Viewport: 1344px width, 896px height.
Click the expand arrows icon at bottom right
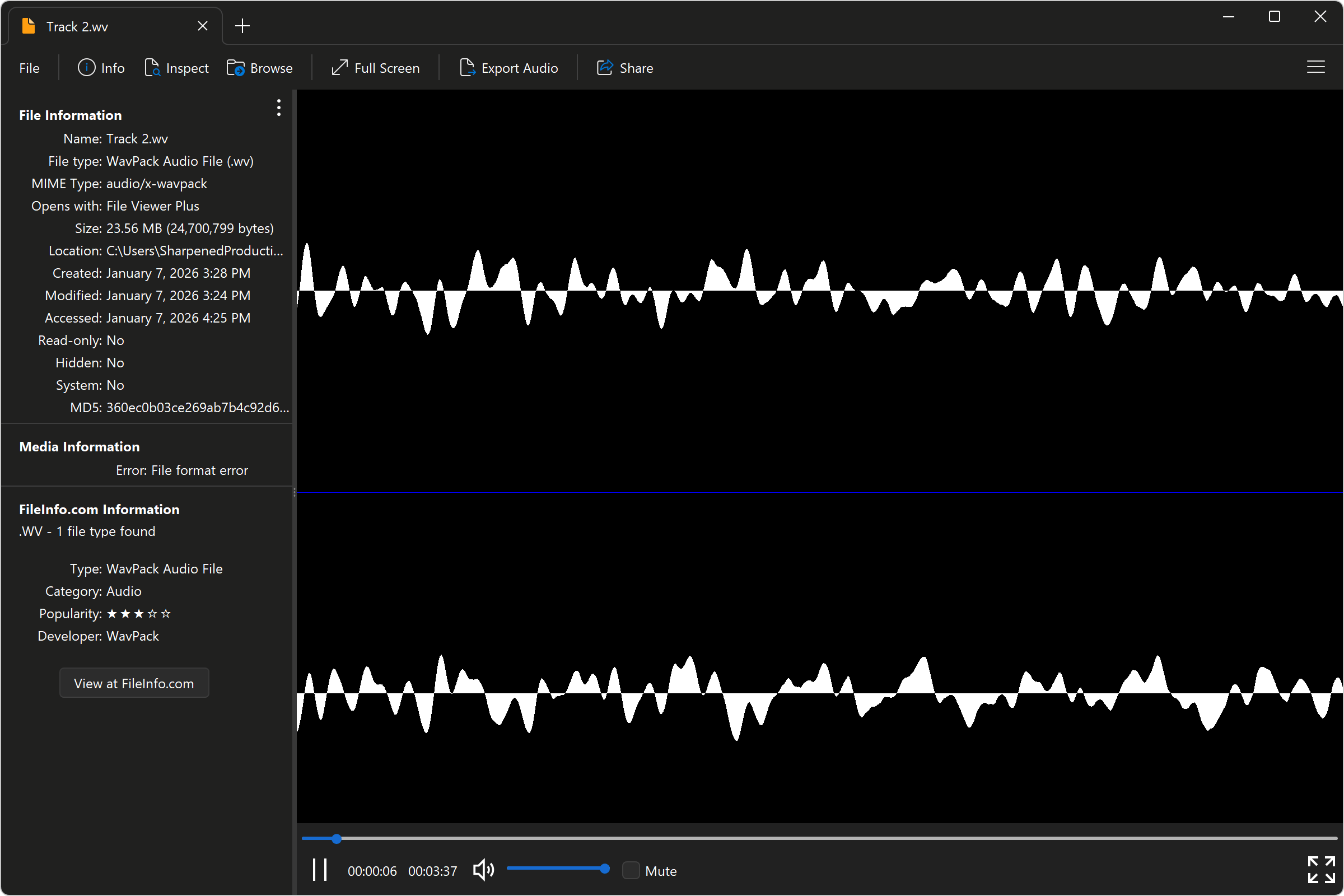pos(1321,870)
